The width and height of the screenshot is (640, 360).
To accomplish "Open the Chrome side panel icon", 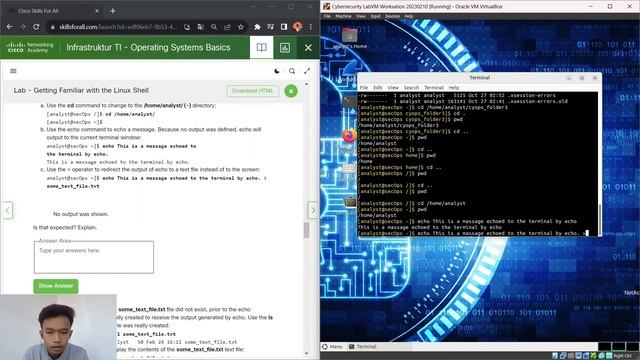I will tap(284, 27).
